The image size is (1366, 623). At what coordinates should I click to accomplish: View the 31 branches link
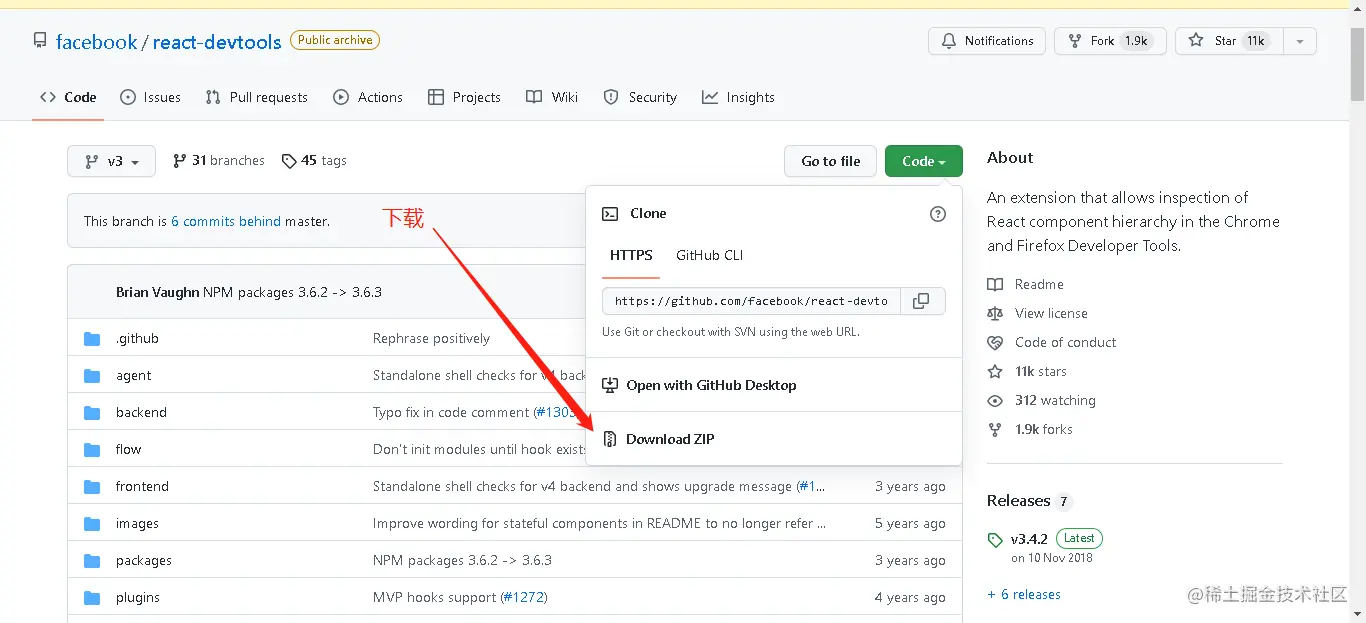tap(219, 161)
